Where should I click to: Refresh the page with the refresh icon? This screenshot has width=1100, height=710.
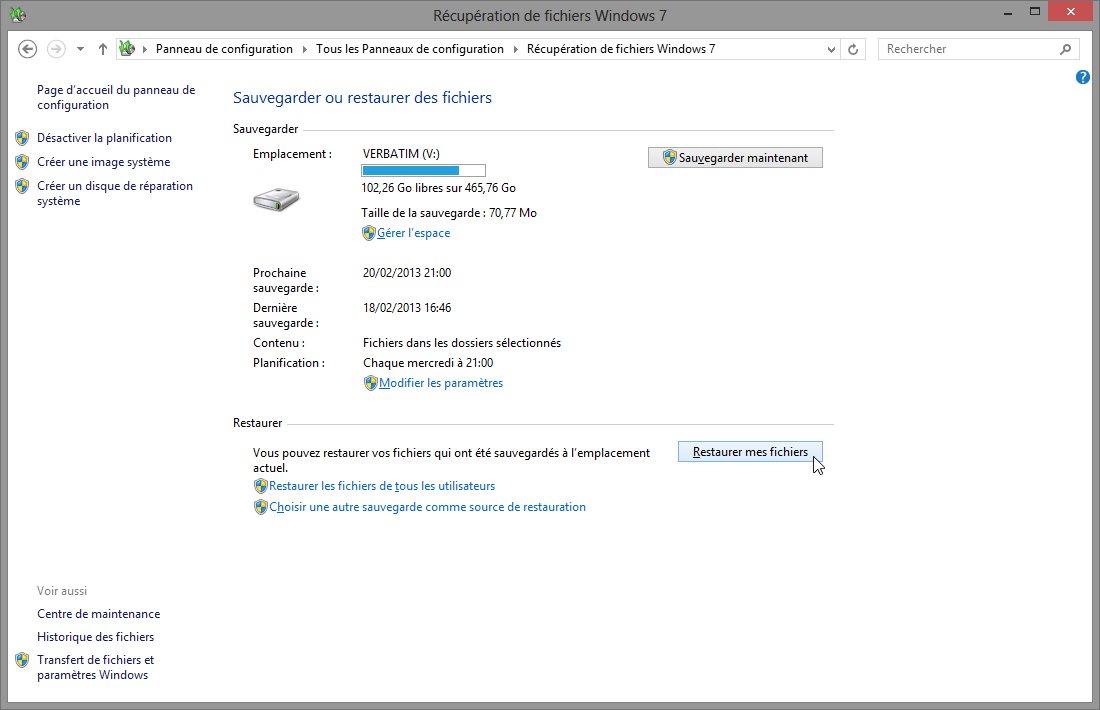[853, 49]
